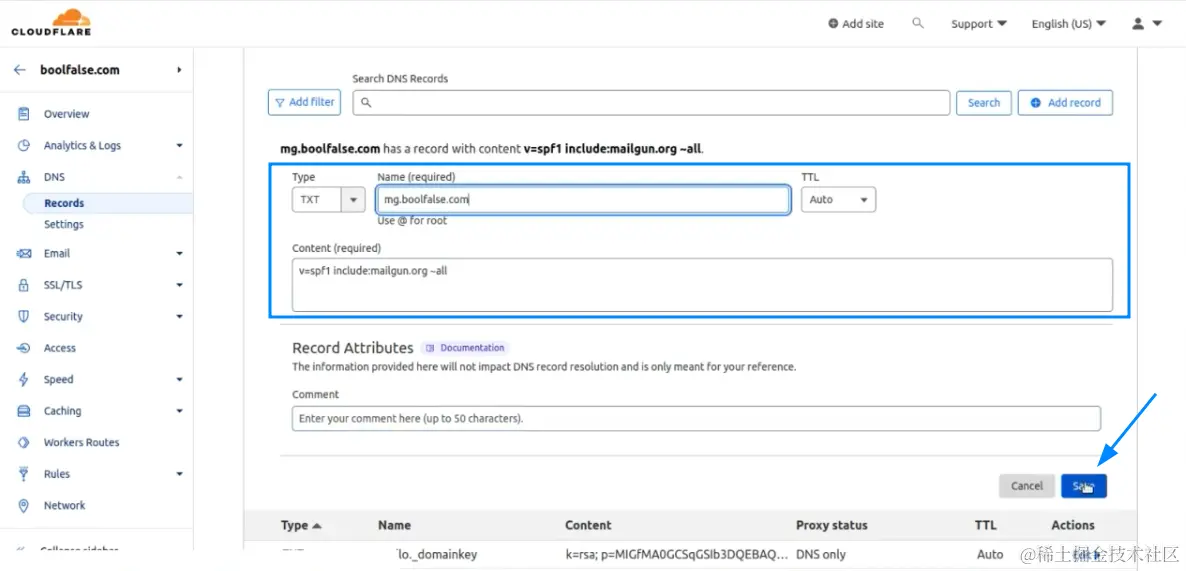Click the Documentation book icon

click(430, 348)
